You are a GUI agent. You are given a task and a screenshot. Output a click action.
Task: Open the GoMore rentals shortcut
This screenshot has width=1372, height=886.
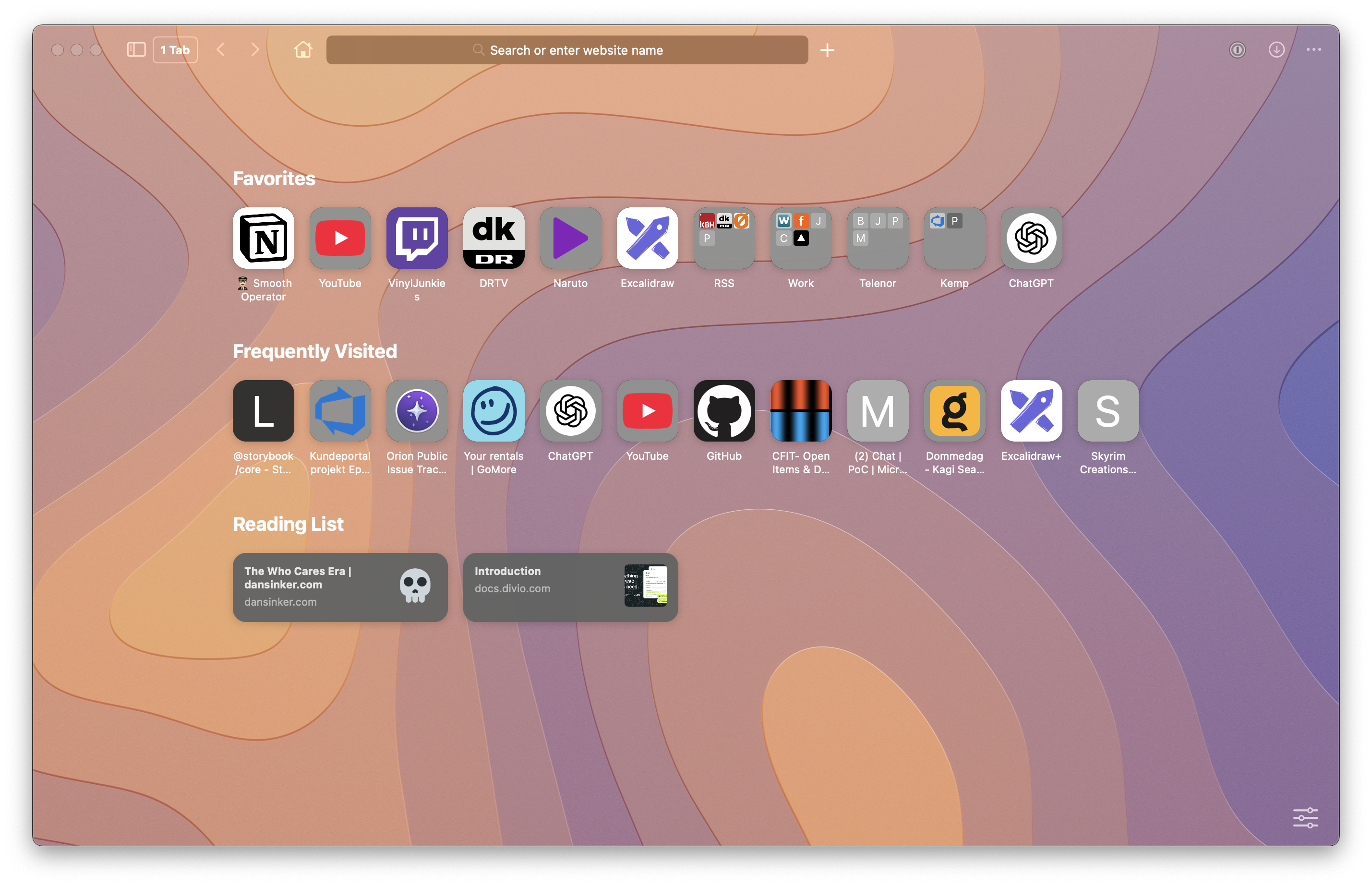pyautogui.click(x=493, y=411)
